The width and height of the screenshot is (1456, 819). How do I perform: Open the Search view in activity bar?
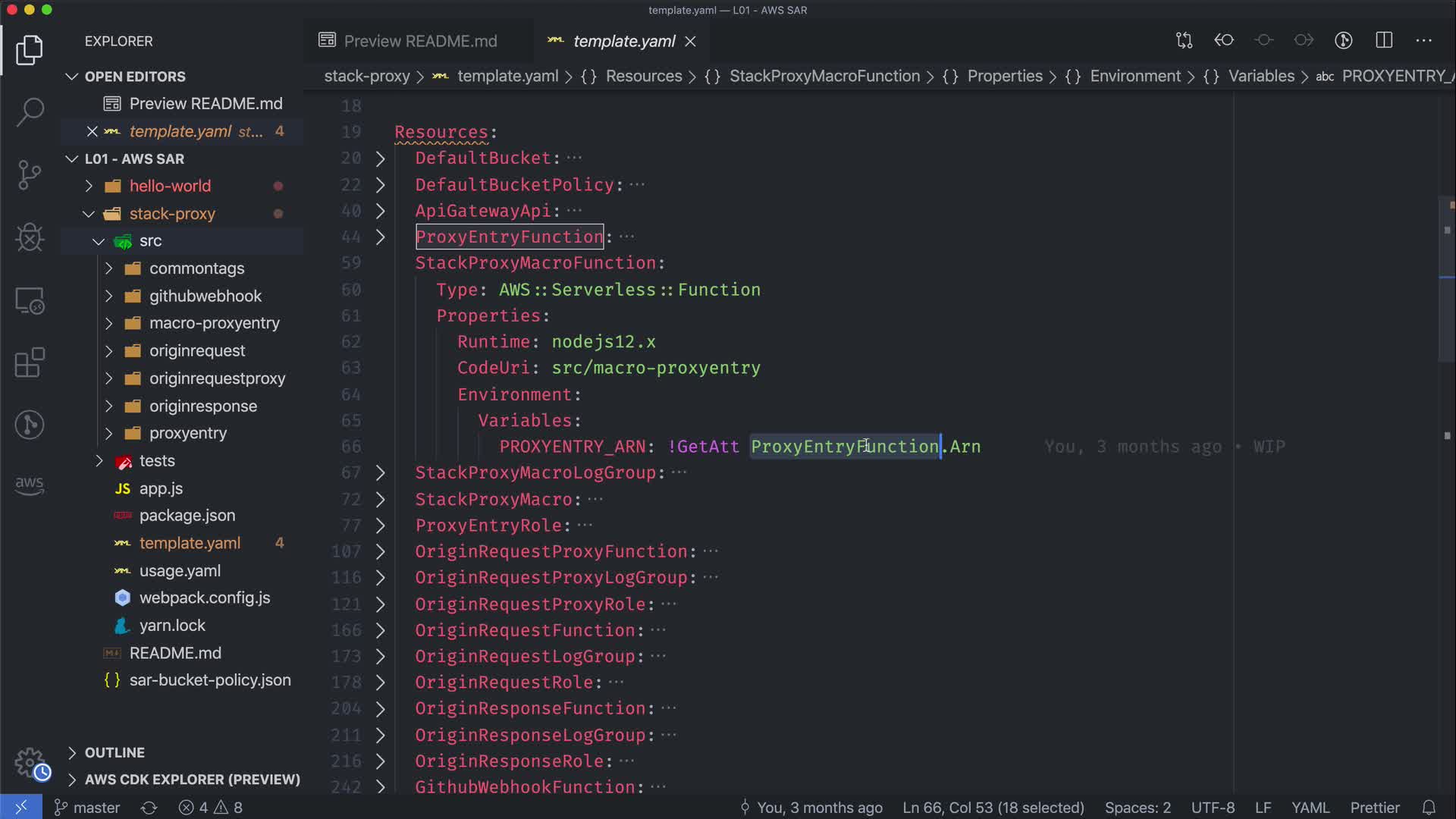30,112
